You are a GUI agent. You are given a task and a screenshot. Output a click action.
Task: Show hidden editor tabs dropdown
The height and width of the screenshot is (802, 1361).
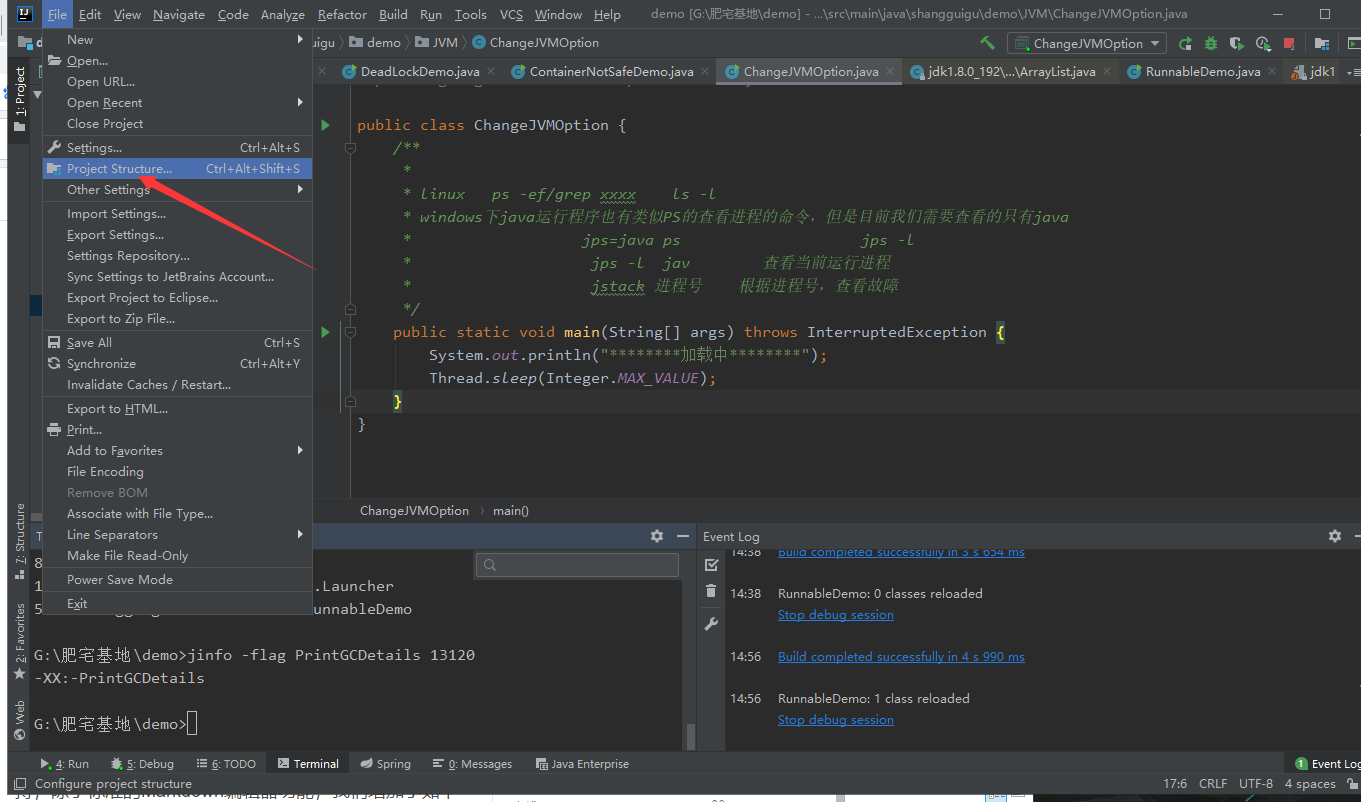point(1353,72)
